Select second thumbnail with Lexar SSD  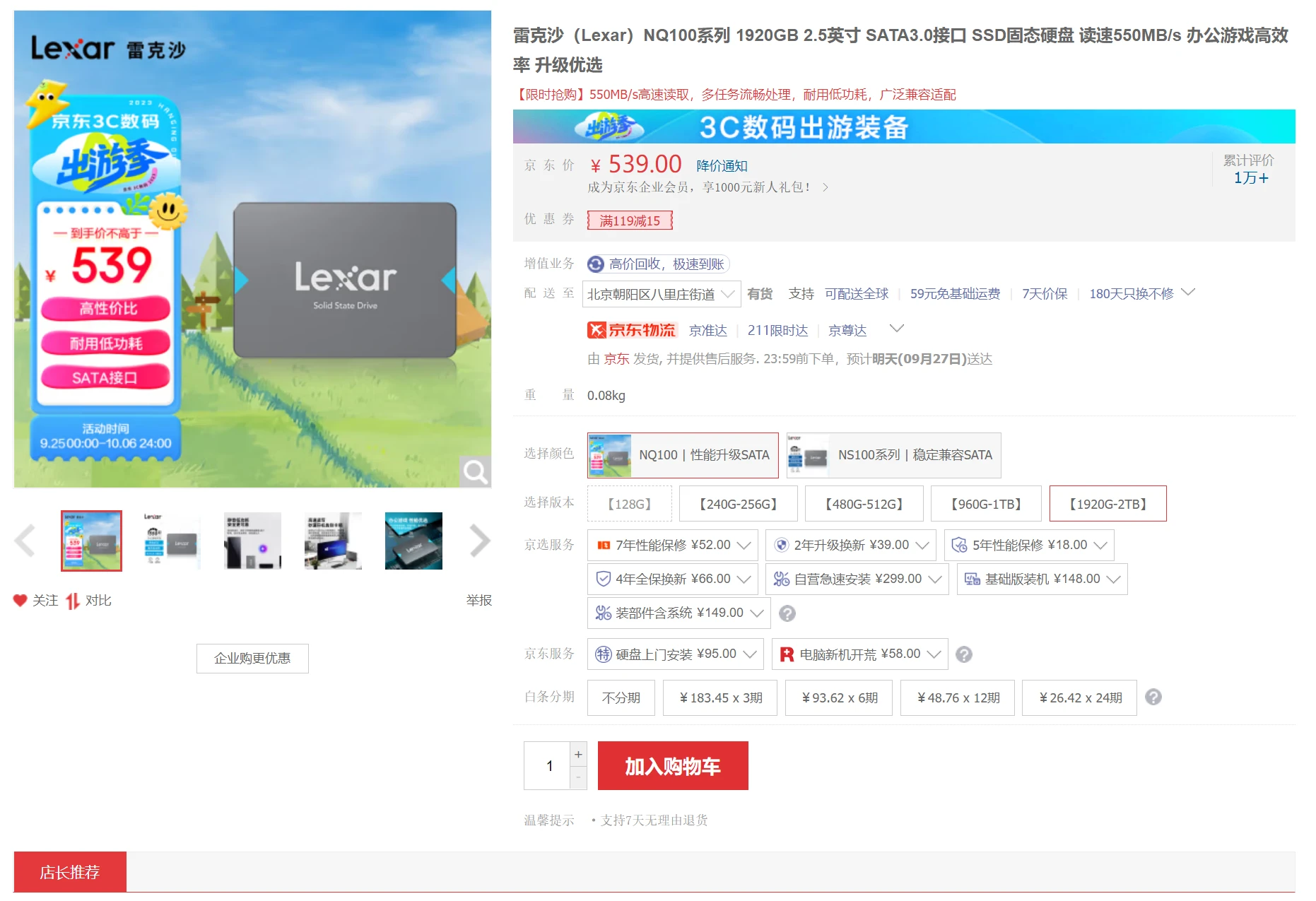pos(172,541)
